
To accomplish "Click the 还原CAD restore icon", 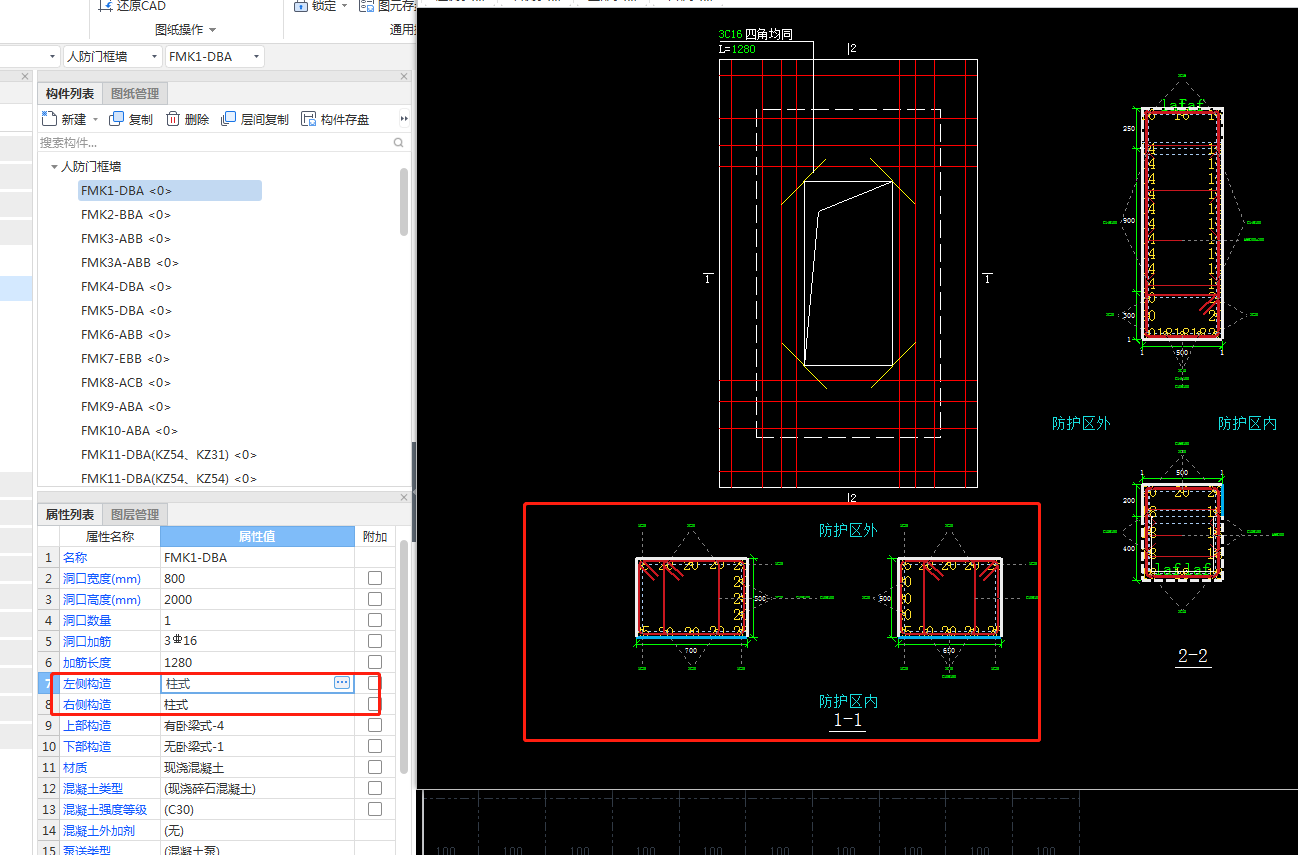I will click(x=105, y=6).
